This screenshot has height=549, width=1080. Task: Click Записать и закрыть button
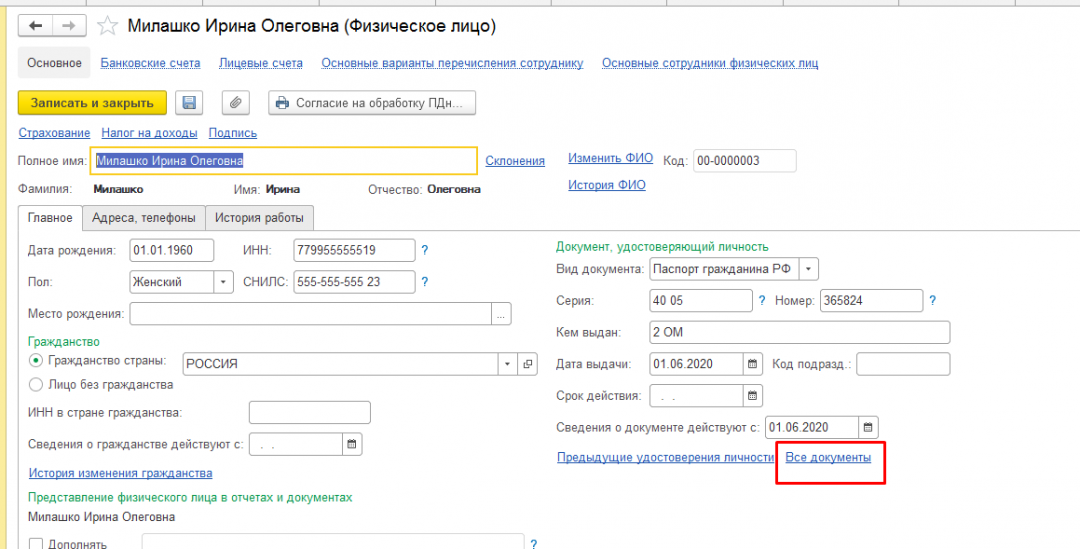pyautogui.click(x=92, y=103)
